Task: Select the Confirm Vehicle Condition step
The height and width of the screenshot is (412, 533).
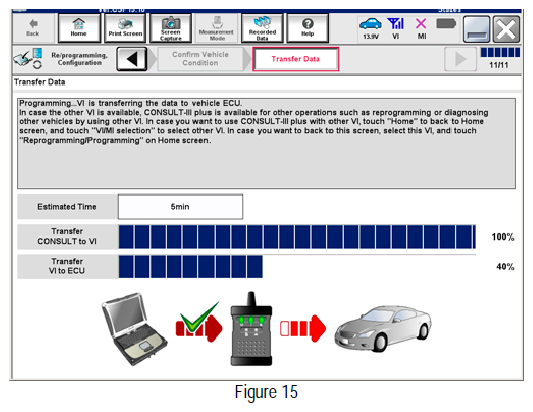Action: [201, 59]
